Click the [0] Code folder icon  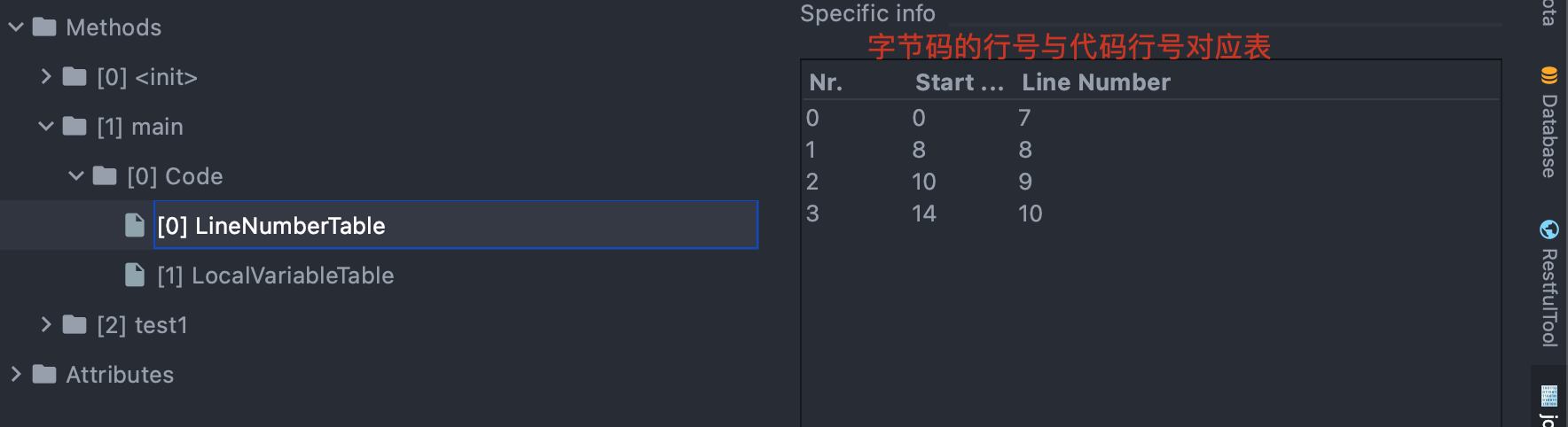click(x=106, y=176)
